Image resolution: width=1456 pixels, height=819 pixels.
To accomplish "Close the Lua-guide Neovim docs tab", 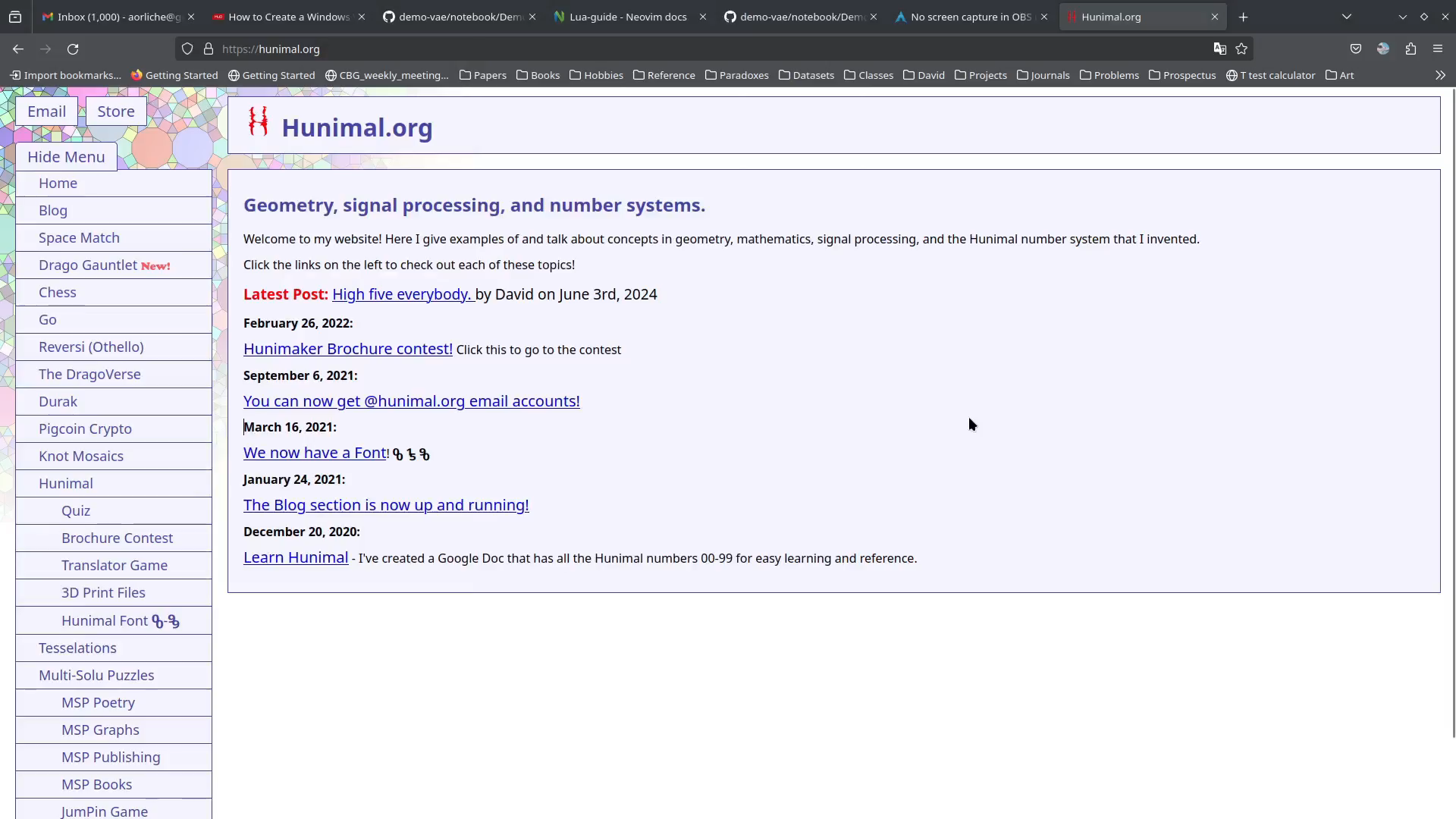I will (x=703, y=17).
